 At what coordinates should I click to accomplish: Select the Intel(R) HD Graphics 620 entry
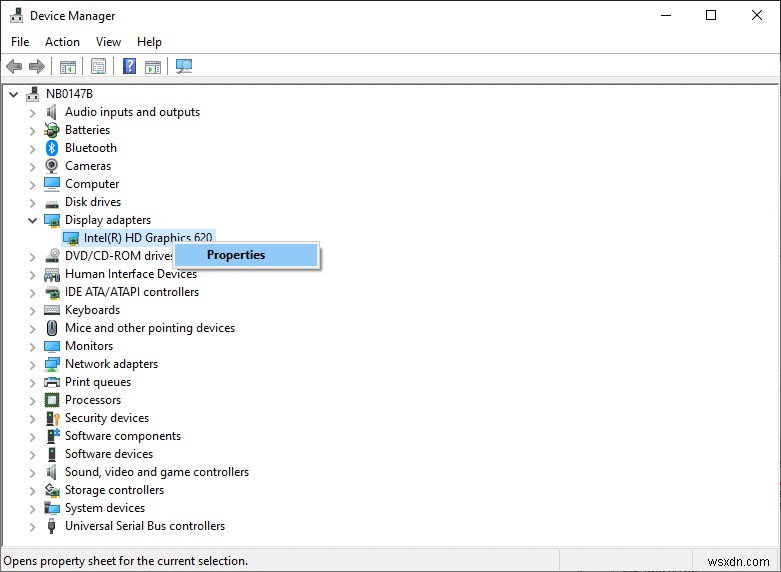[148, 238]
